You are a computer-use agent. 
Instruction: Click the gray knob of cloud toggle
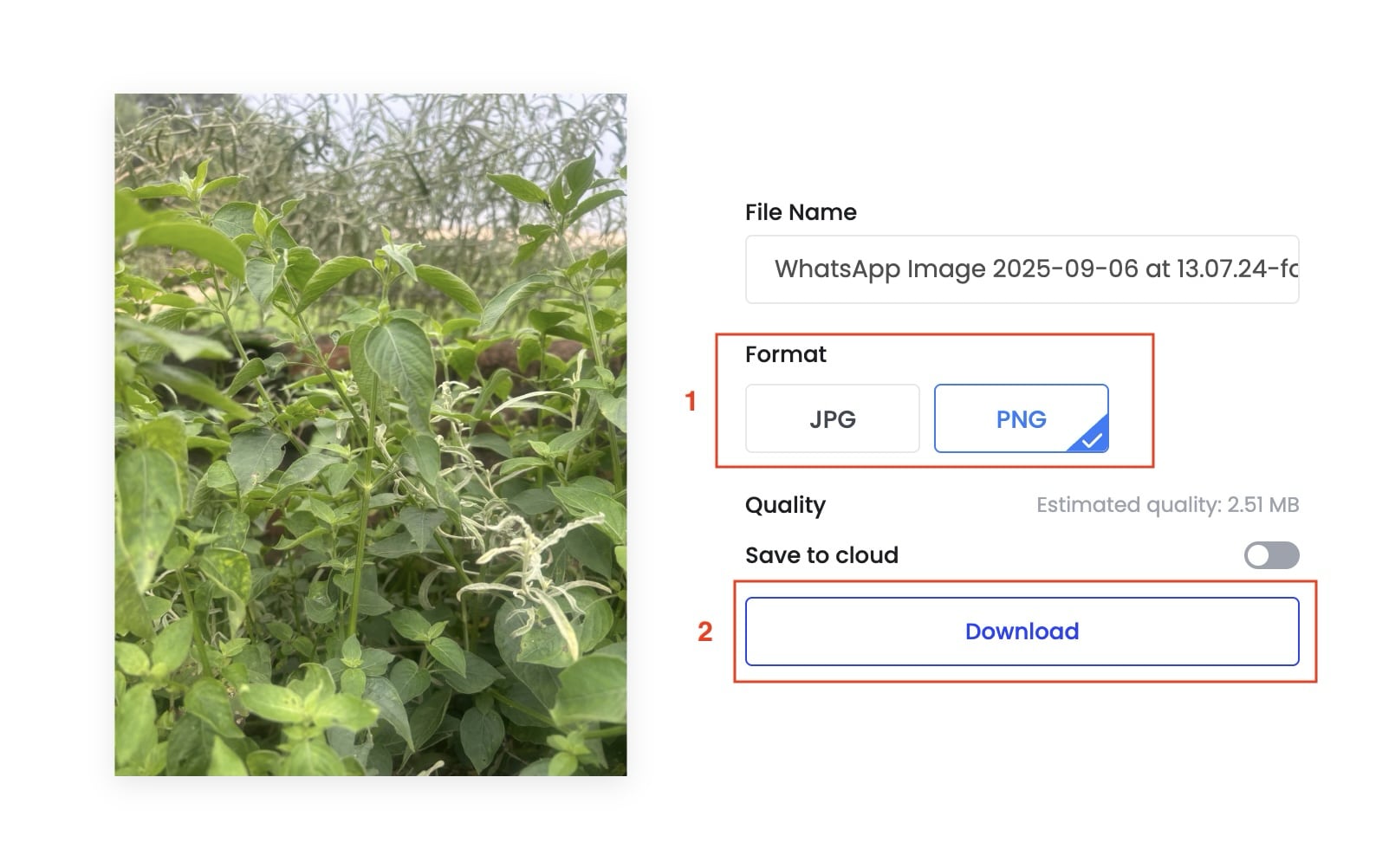tap(1258, 555)
